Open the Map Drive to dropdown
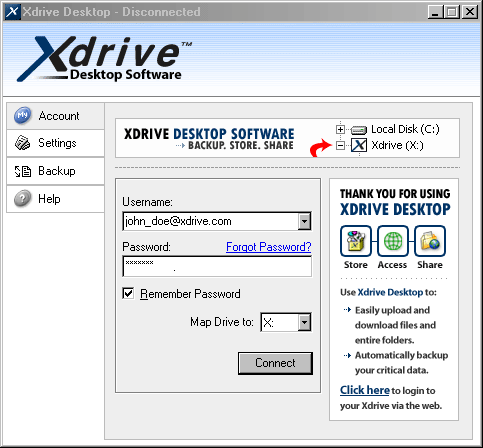Screen dimensions: 483x448 point(304,322)
